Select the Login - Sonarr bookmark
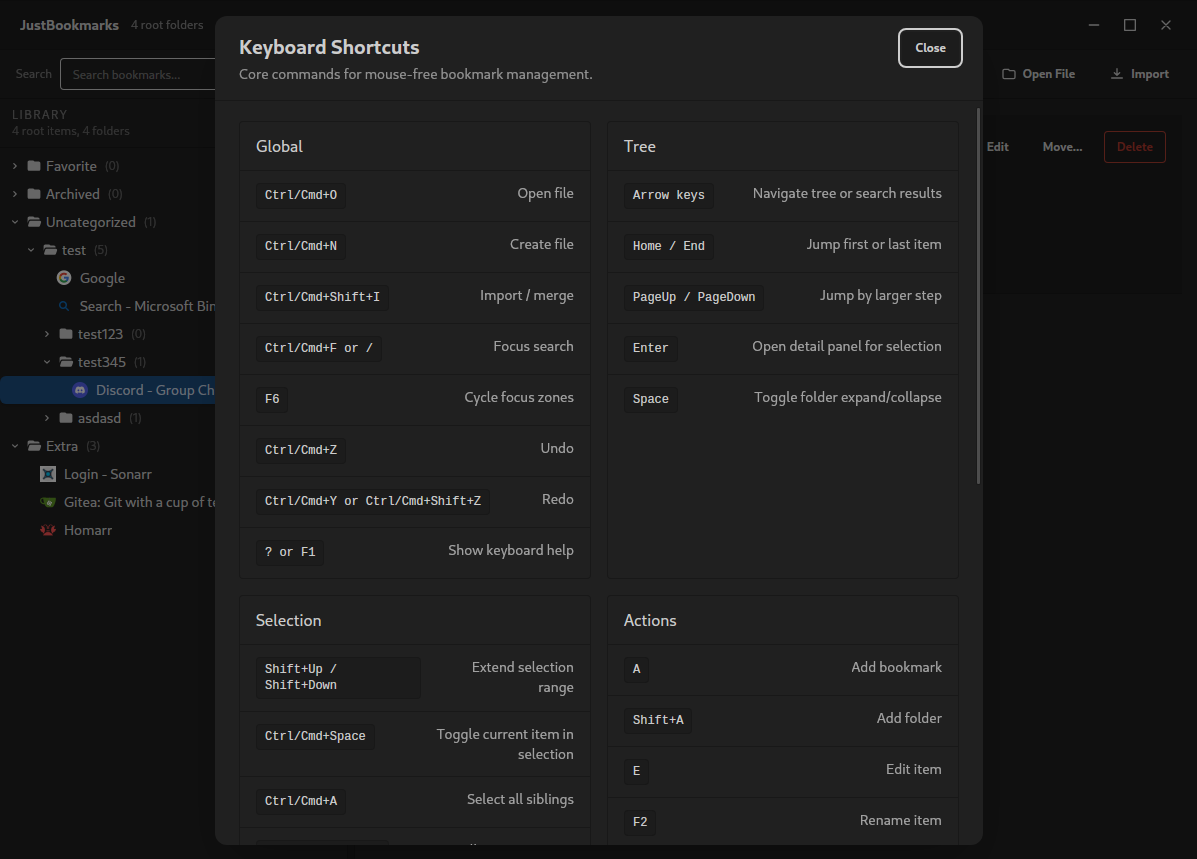 108,474
